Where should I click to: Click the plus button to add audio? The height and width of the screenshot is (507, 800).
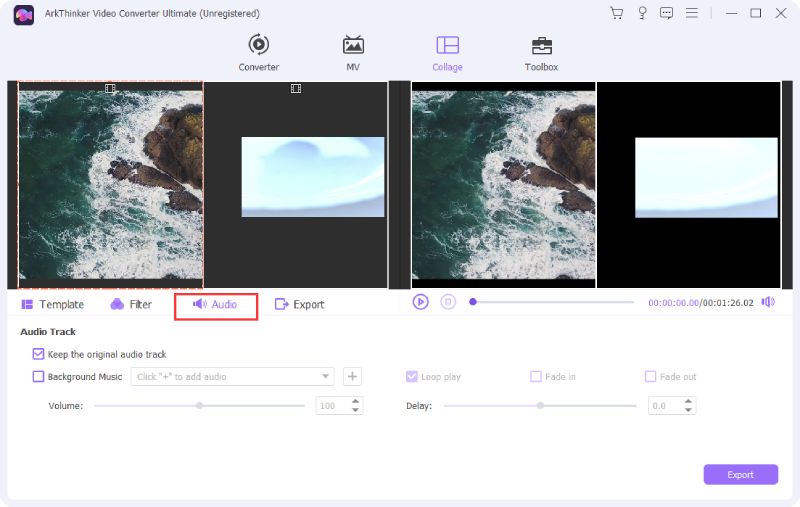click(352, 376)
